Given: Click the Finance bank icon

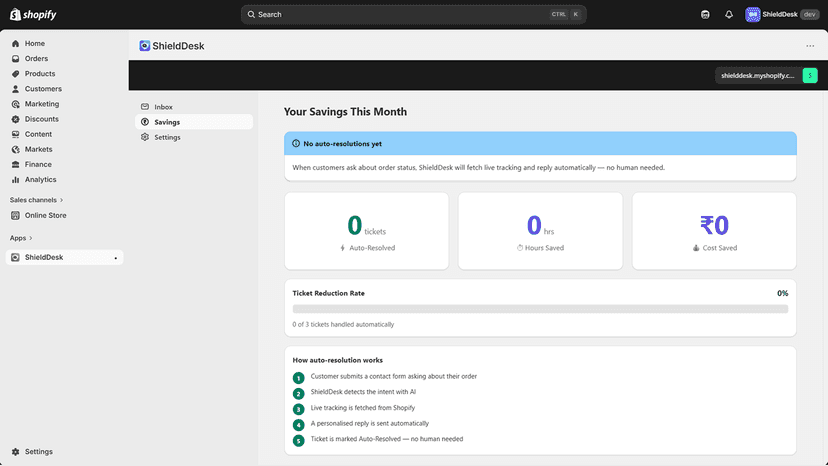Looking at the screenshot, I should click(15, 164).
